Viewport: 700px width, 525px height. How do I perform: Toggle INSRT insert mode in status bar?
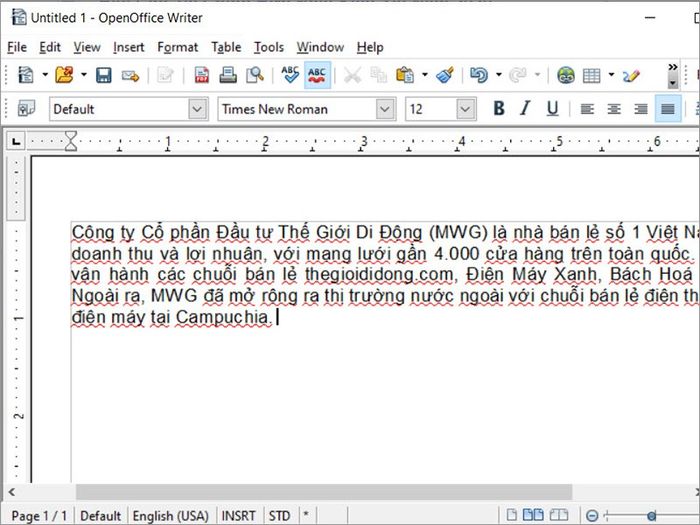pyautogui.click(x=238, y=516)
